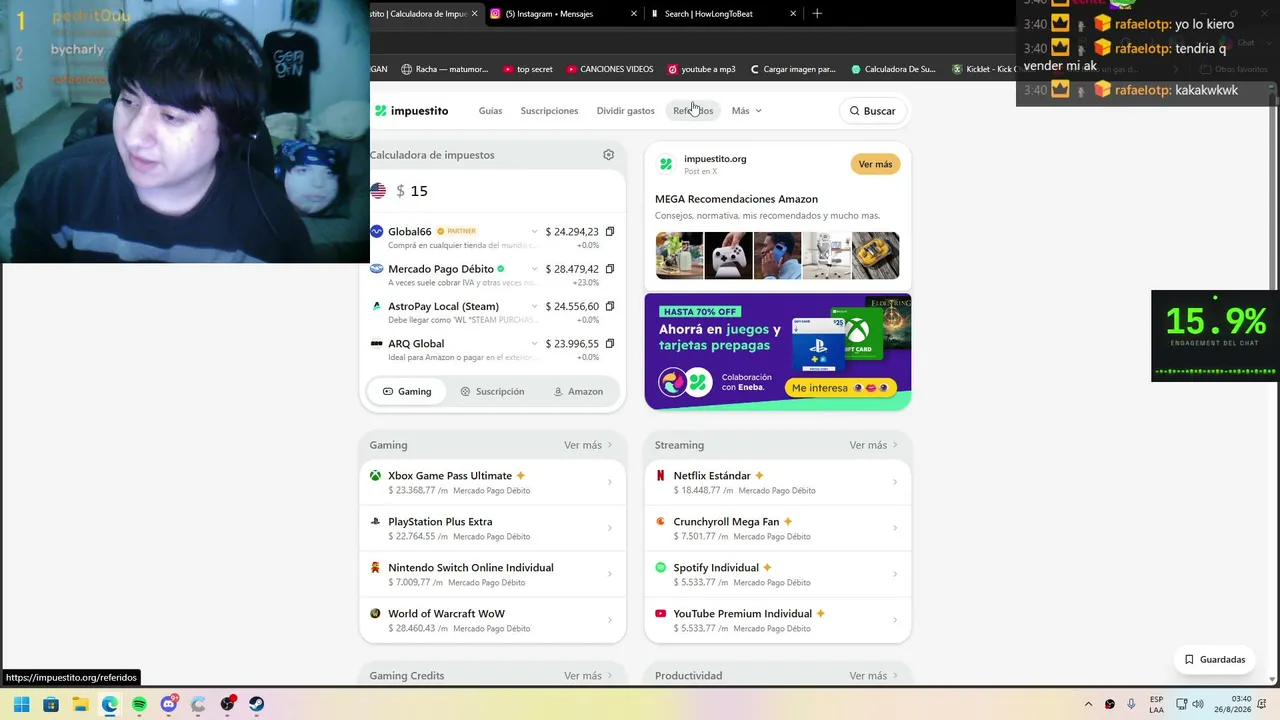
Task: Switch to the Instagram Mensajes browser tab
Action: tap(564, 13)
